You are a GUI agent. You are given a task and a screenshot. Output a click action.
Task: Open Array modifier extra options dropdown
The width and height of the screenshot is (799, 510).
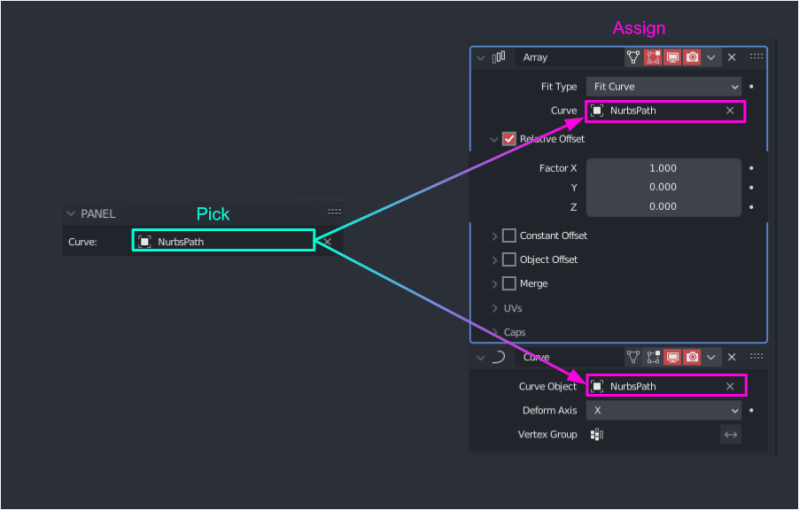tap(711, 58)
